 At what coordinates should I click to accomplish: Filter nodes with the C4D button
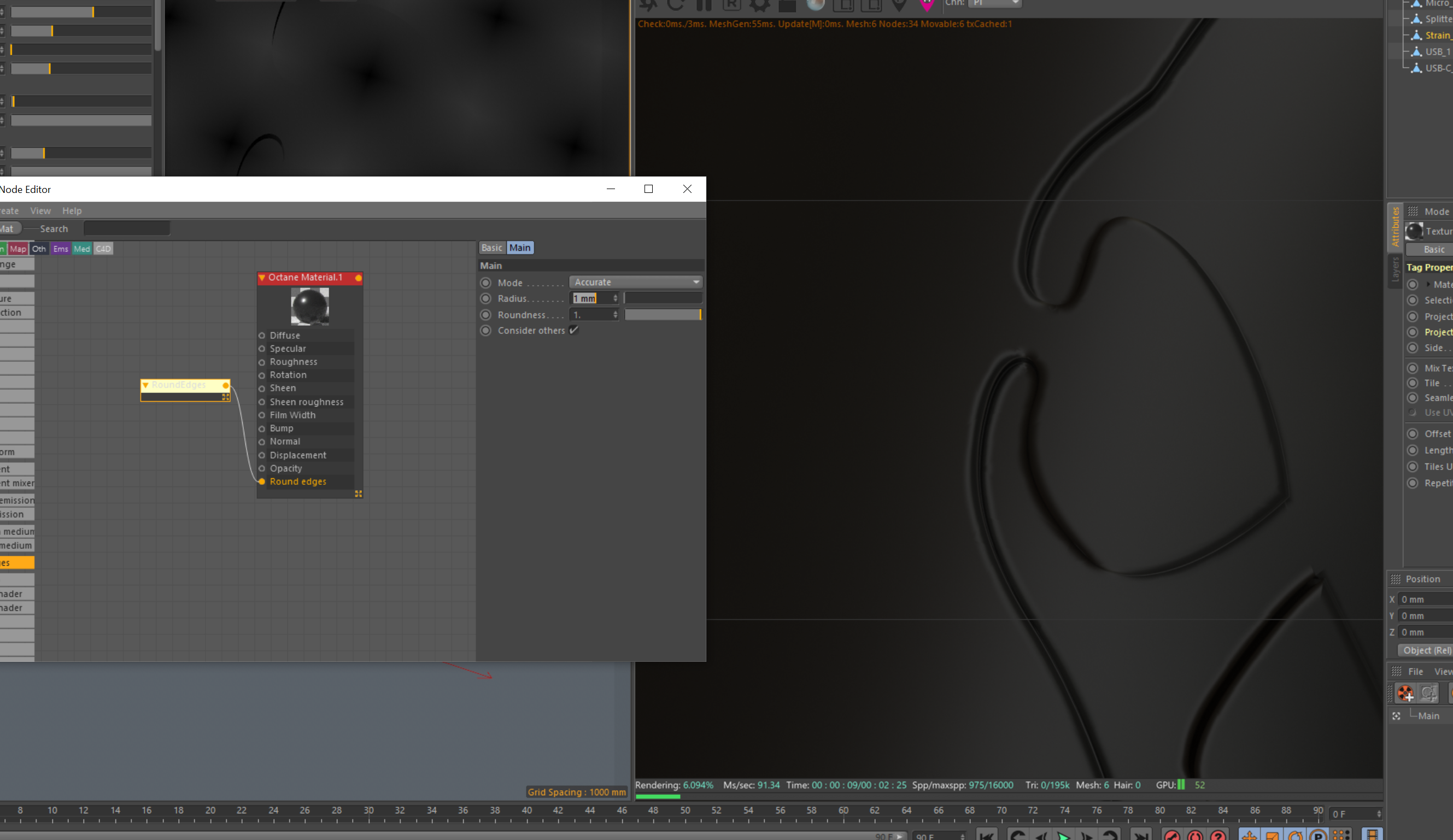coord(103,249)
